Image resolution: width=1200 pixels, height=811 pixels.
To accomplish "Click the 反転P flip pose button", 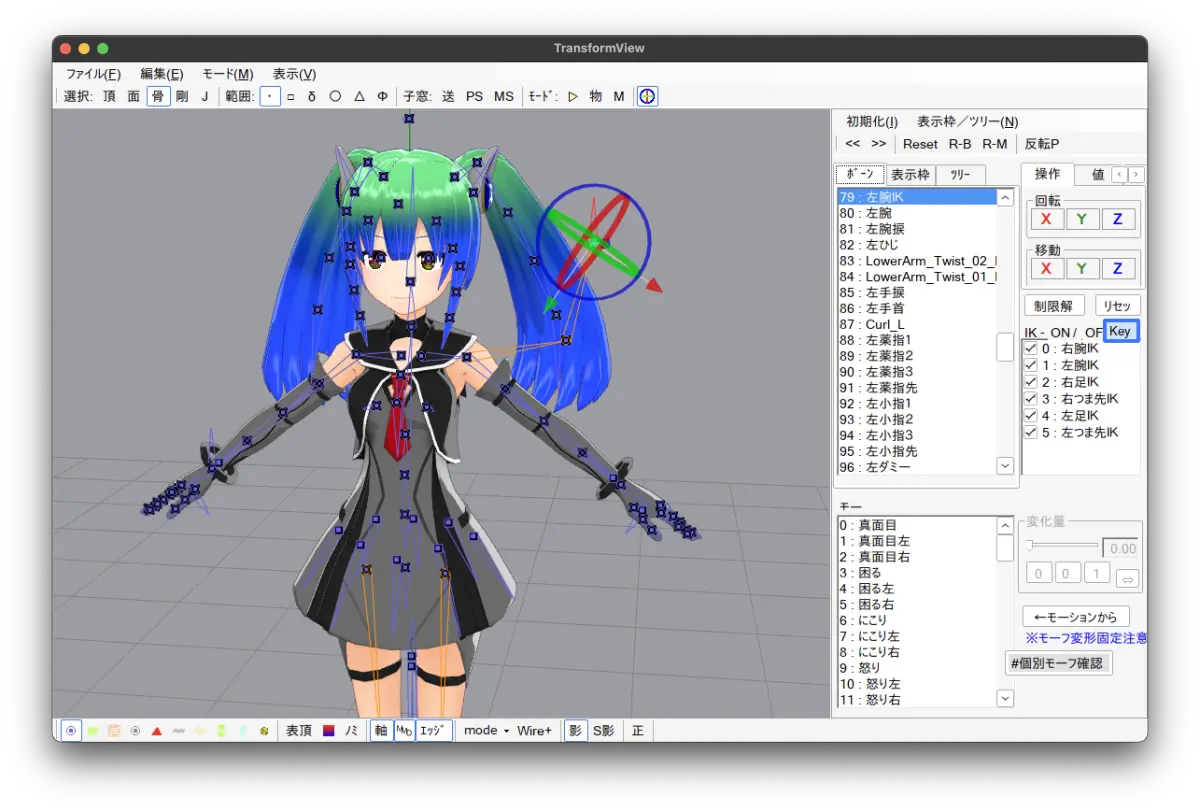I will (x=1041, y=144).
